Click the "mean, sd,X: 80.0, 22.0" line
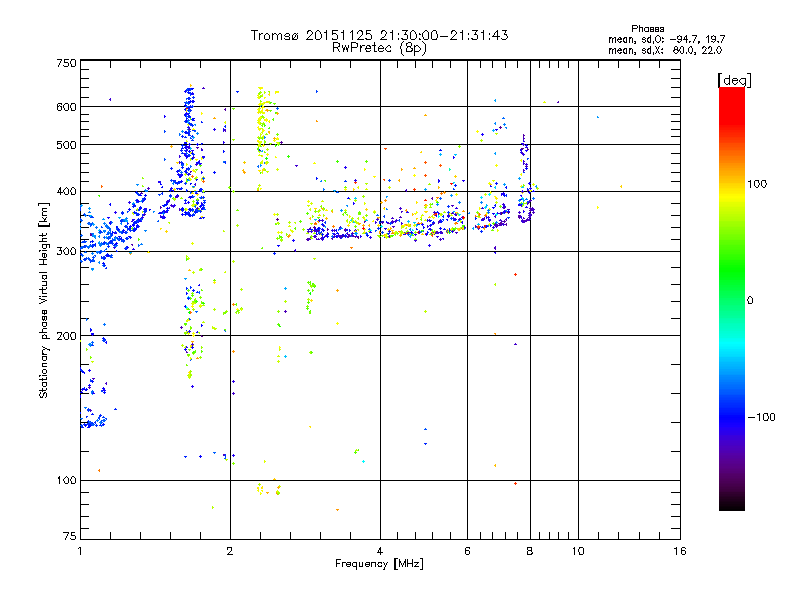 click(x=665, y=50)
